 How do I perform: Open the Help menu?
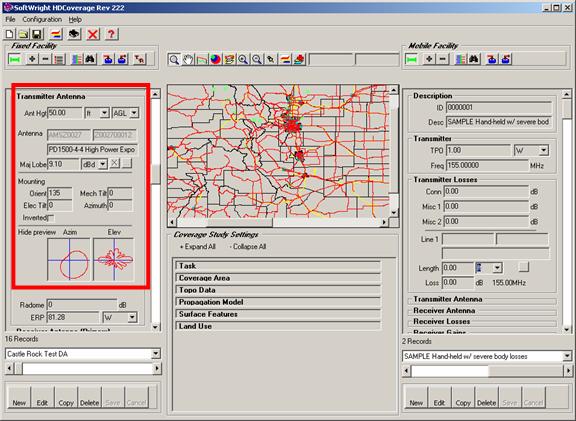tap(75, 19)
